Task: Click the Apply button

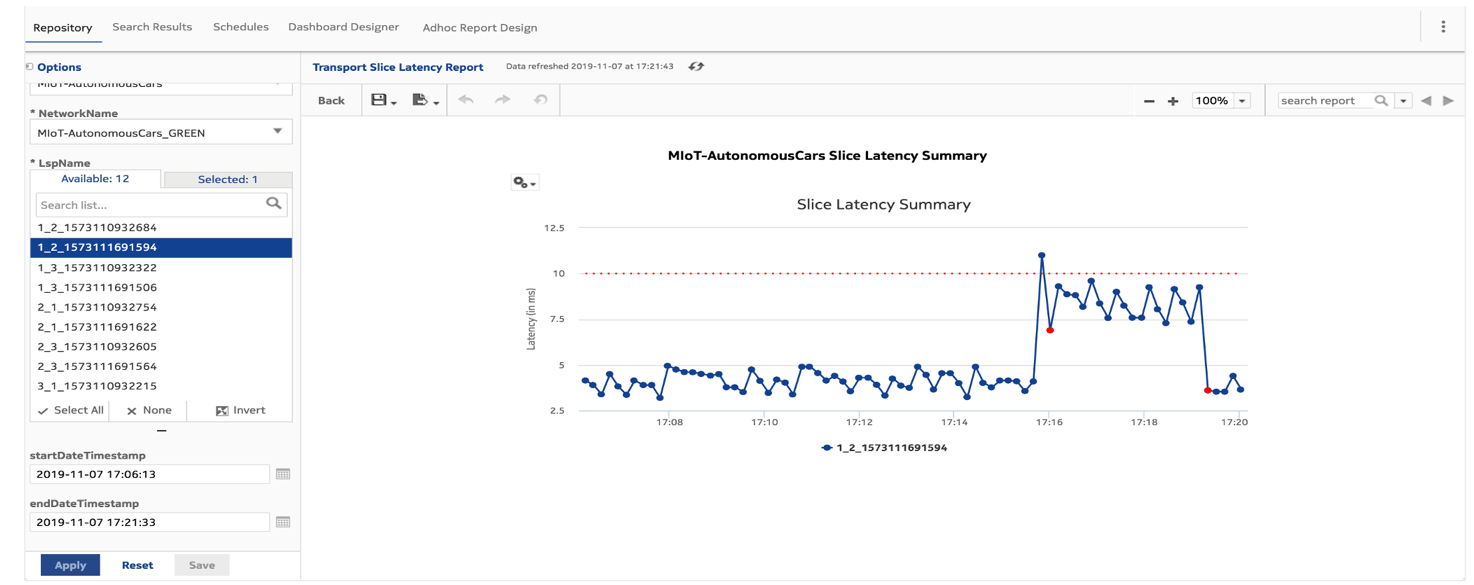Action: click(x=69, y=564)
